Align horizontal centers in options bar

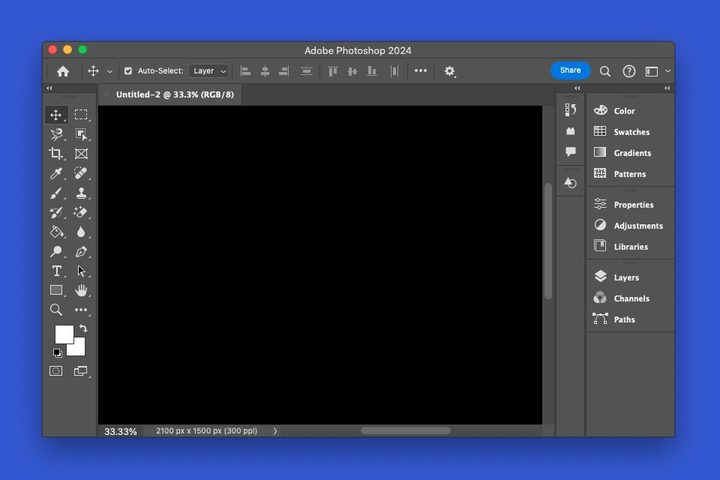pyautogui.click(x=265, y=71)
